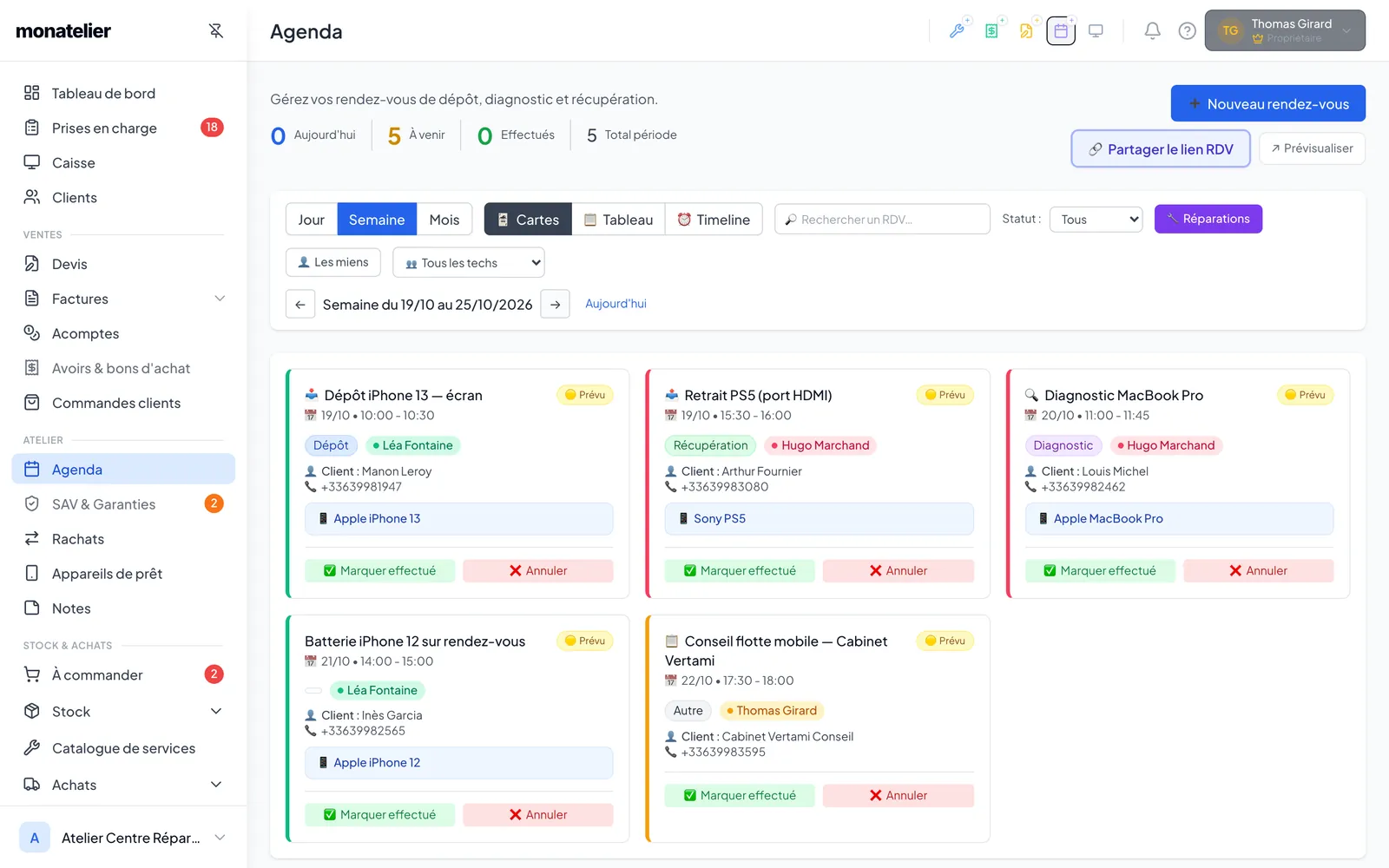Click the wrench quick-add repair icon
Screen dimensions: 1389x868
point(957,31)
